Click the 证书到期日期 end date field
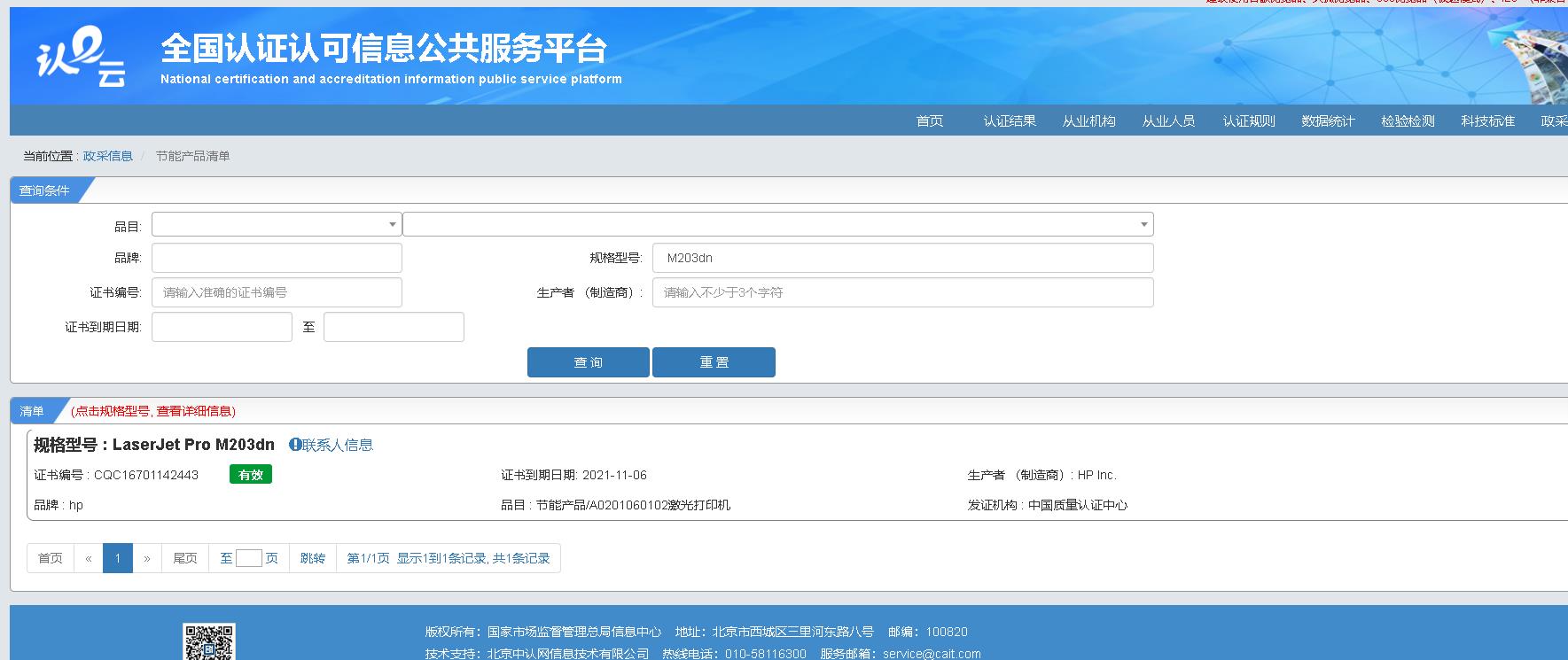Viewport: 1568px width, 660px height. pos(394,327)
